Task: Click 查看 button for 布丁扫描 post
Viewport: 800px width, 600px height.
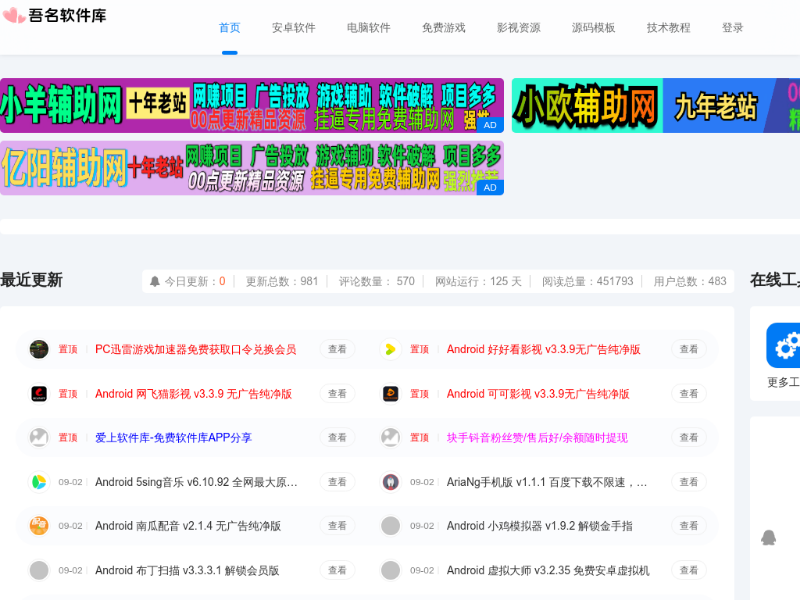Action: (x=337, y=570)
